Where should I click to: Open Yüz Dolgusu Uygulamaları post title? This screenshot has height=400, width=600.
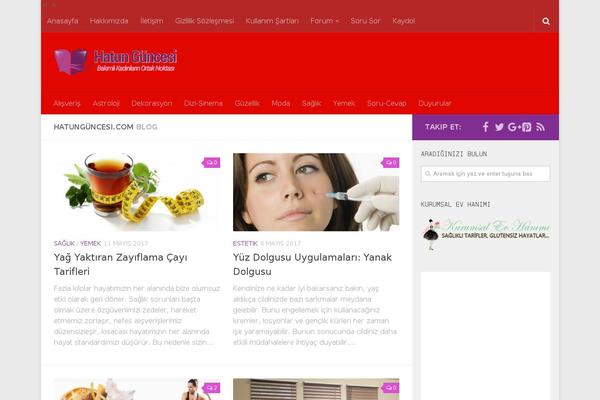pos(312,264)
